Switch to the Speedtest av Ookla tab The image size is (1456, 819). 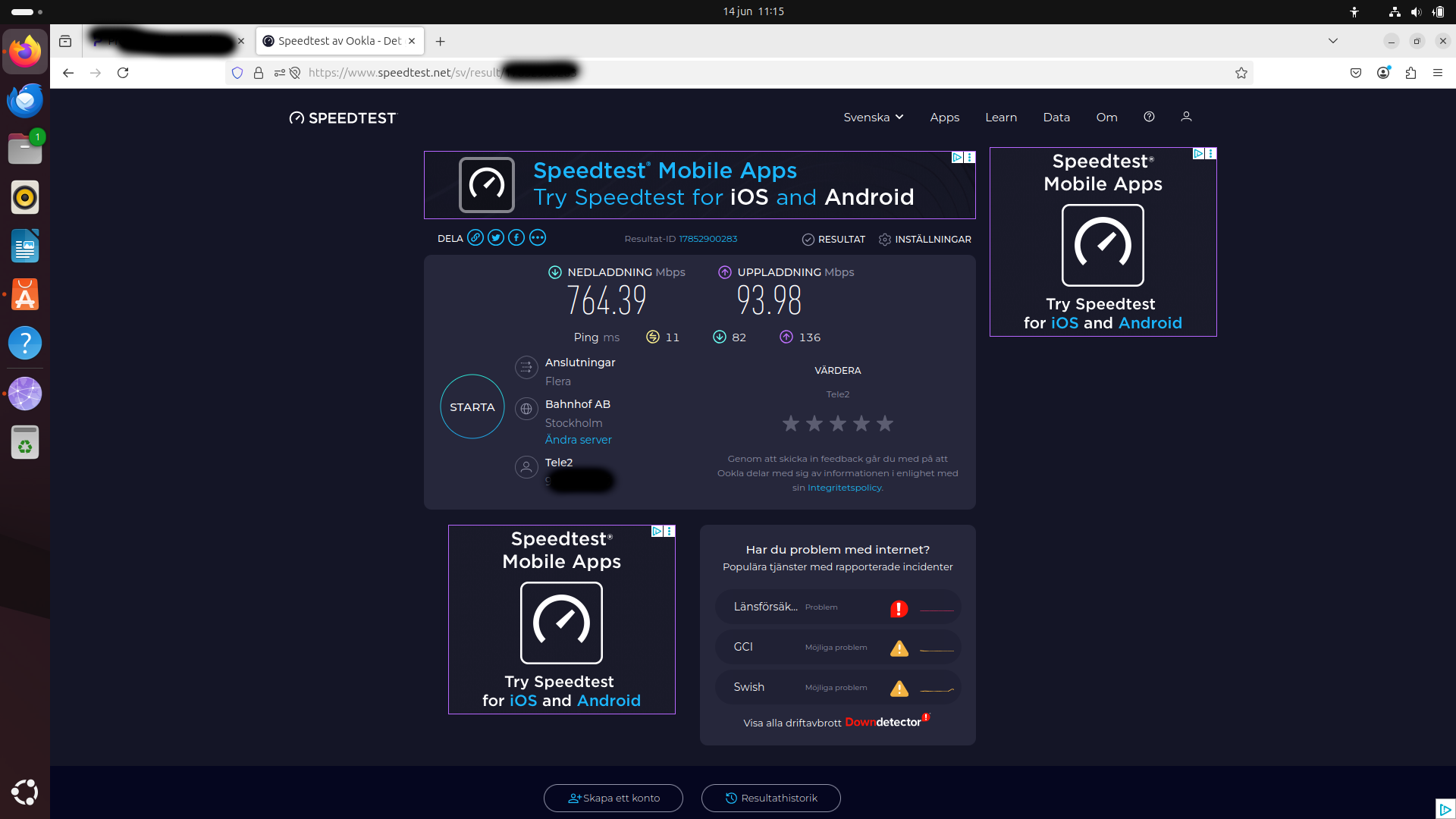[340, 41]
